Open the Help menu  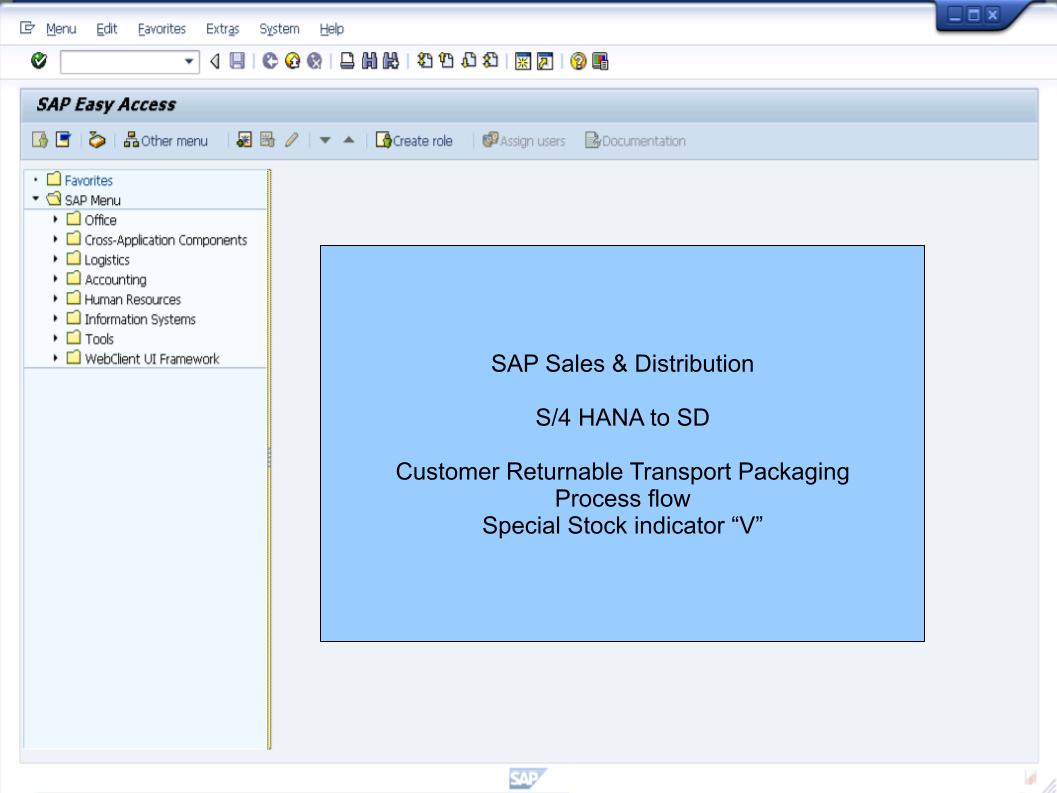coord(331,29)
